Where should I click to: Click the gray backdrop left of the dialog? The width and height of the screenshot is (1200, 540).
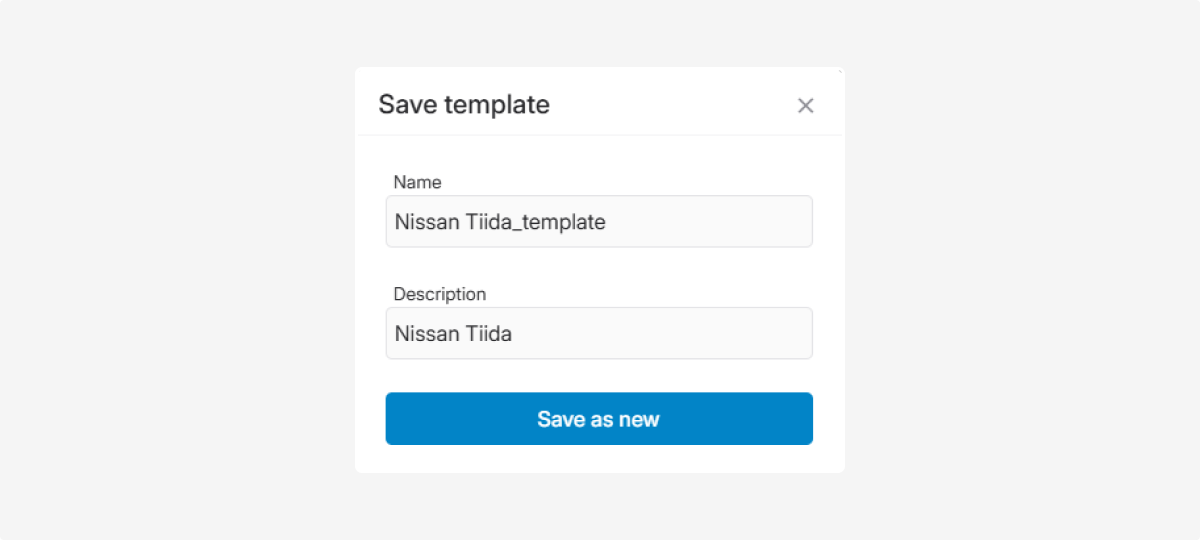(180, 270)
